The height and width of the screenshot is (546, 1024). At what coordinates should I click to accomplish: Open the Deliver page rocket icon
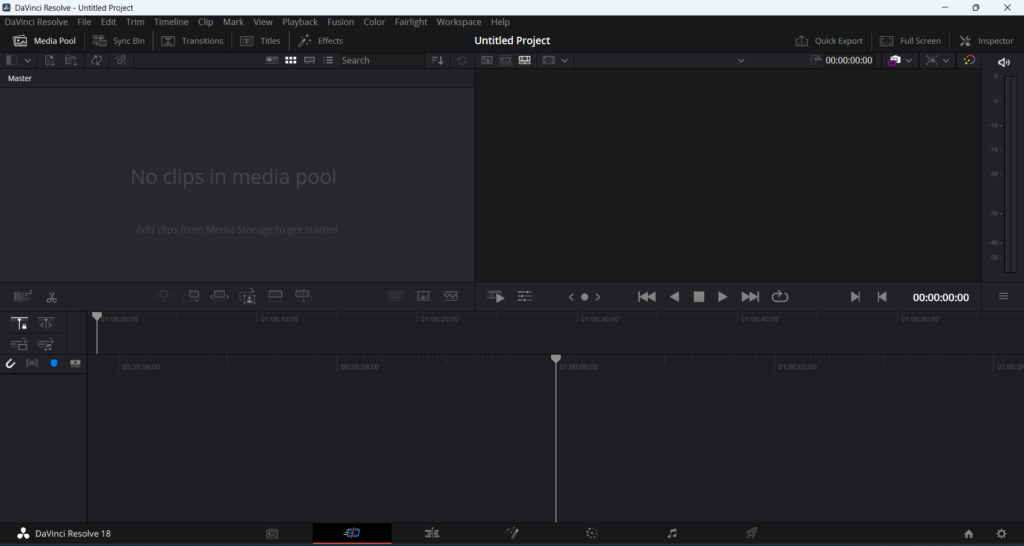coord(751,533)
